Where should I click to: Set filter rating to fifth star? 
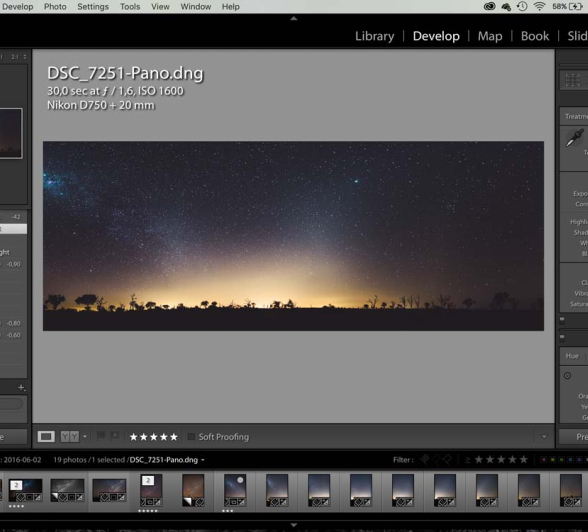[524, 459]
